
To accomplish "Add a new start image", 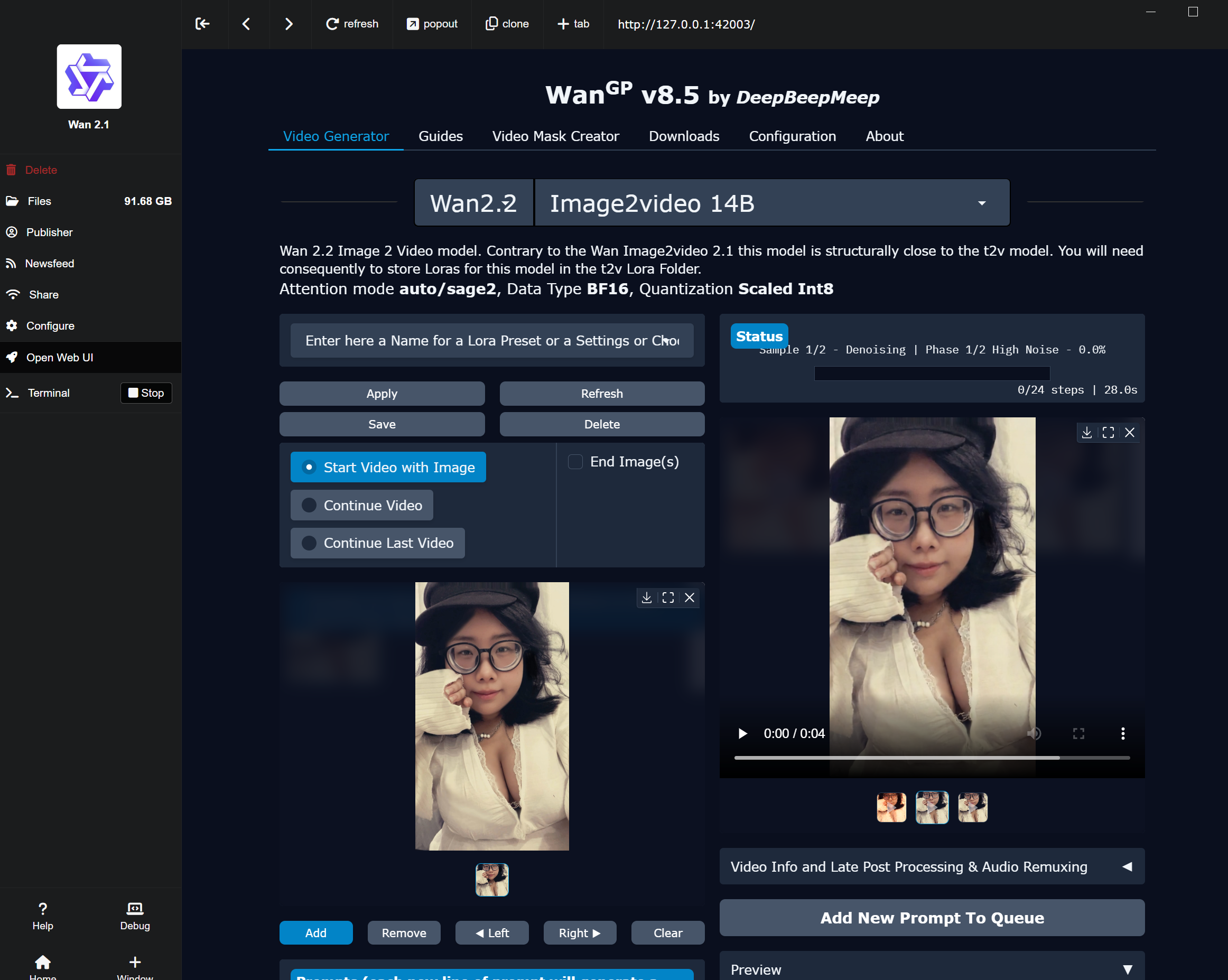I will click(315, 933).
